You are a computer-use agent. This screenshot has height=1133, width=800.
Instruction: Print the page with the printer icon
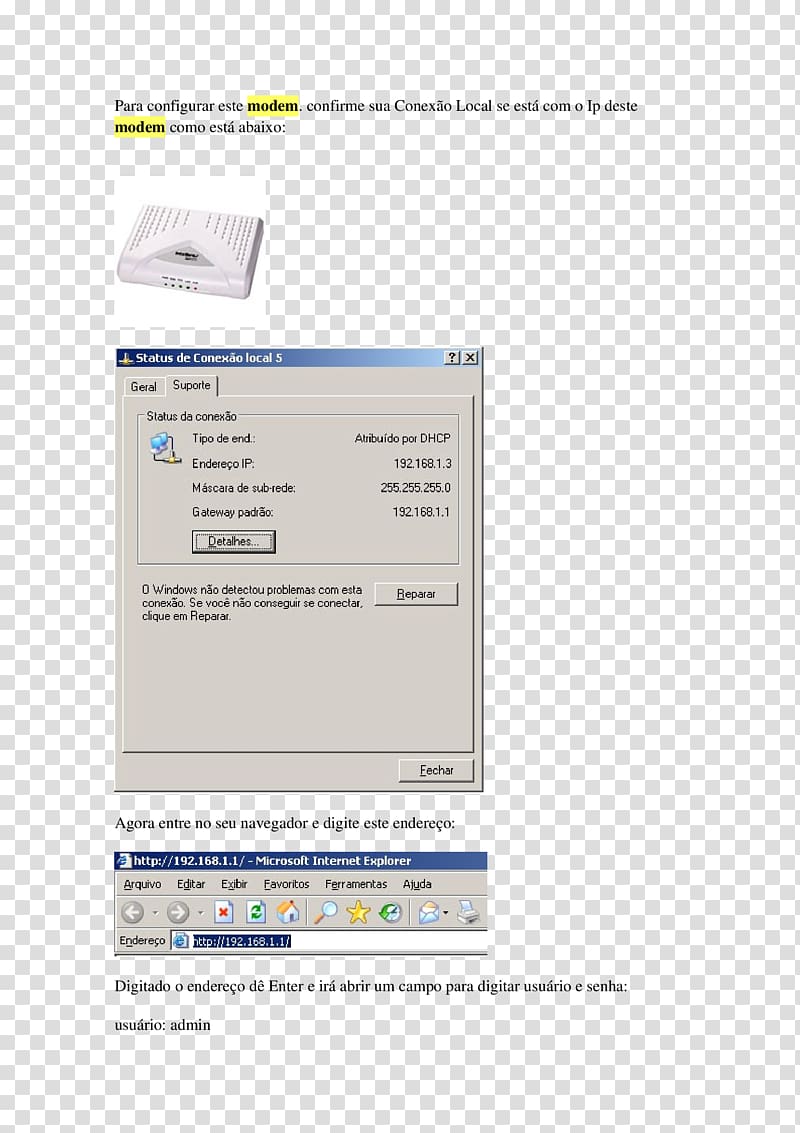pyautogui.click(x=468, y=913)
